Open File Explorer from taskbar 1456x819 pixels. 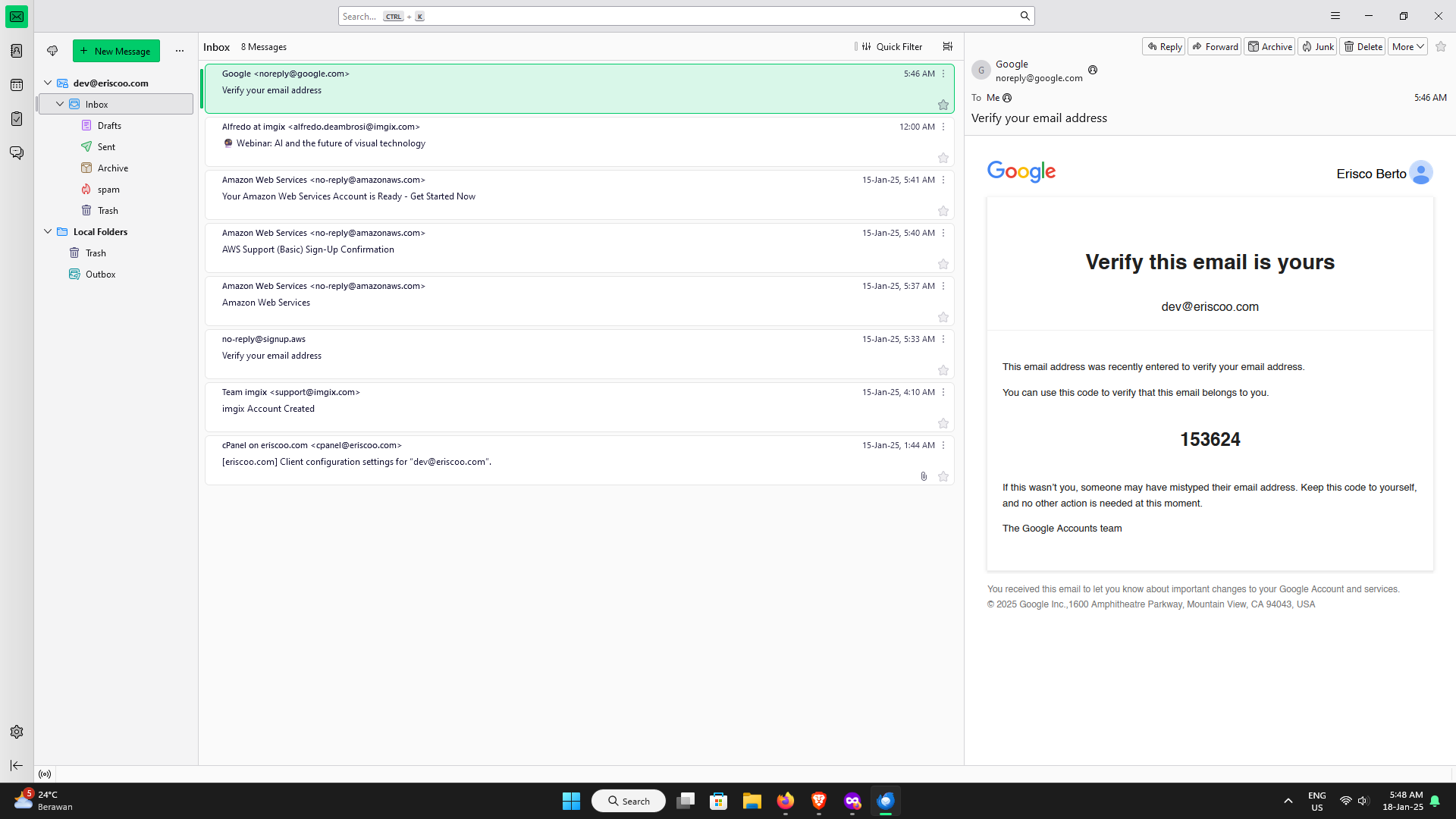(x=752, y=801)
